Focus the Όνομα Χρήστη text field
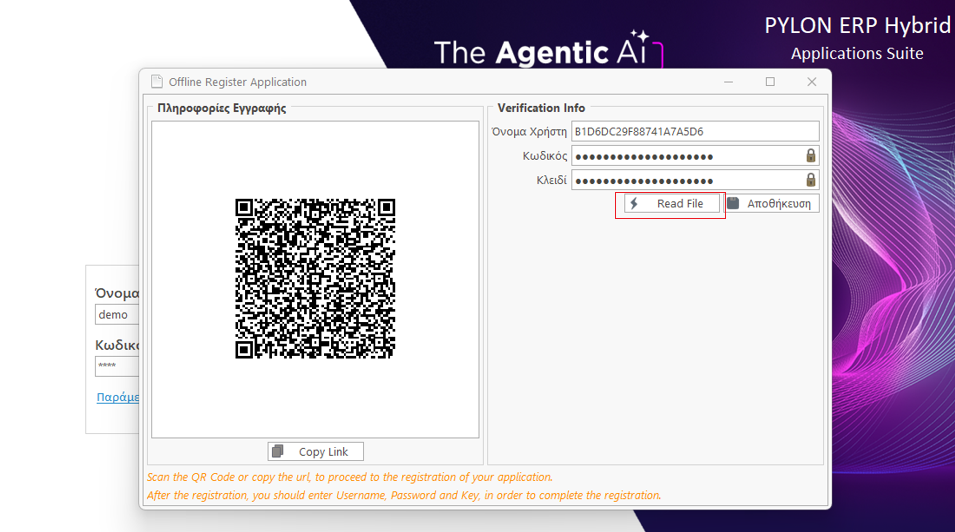Screen dimensions: 955x532 pos(694,132)
